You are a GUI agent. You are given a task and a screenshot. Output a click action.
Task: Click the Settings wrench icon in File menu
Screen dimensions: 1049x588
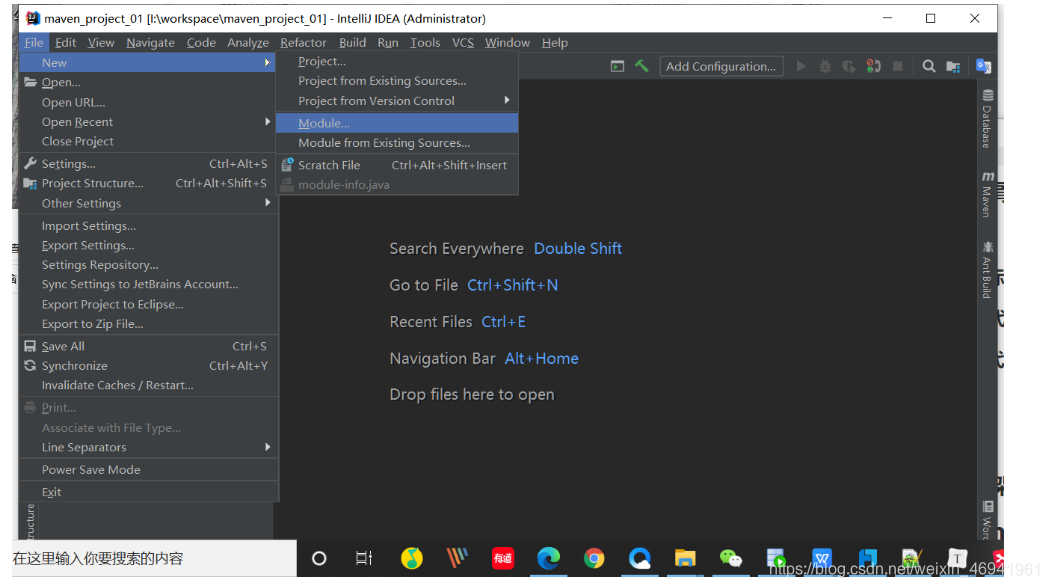pyautogui.click(x=30, y=163)
